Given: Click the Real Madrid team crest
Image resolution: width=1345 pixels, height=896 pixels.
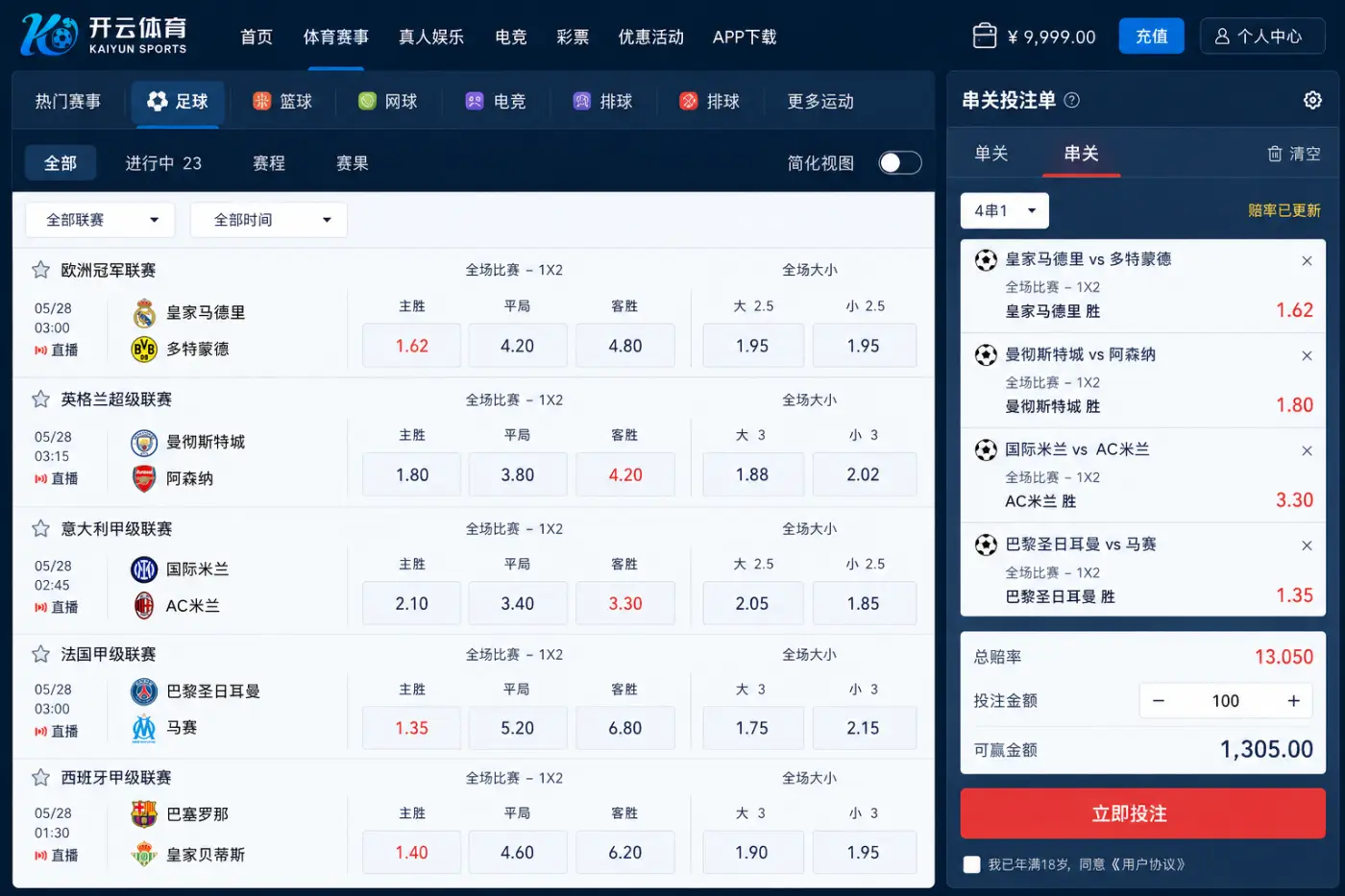Looking at the screenshot, I should (x=144, y=313).
